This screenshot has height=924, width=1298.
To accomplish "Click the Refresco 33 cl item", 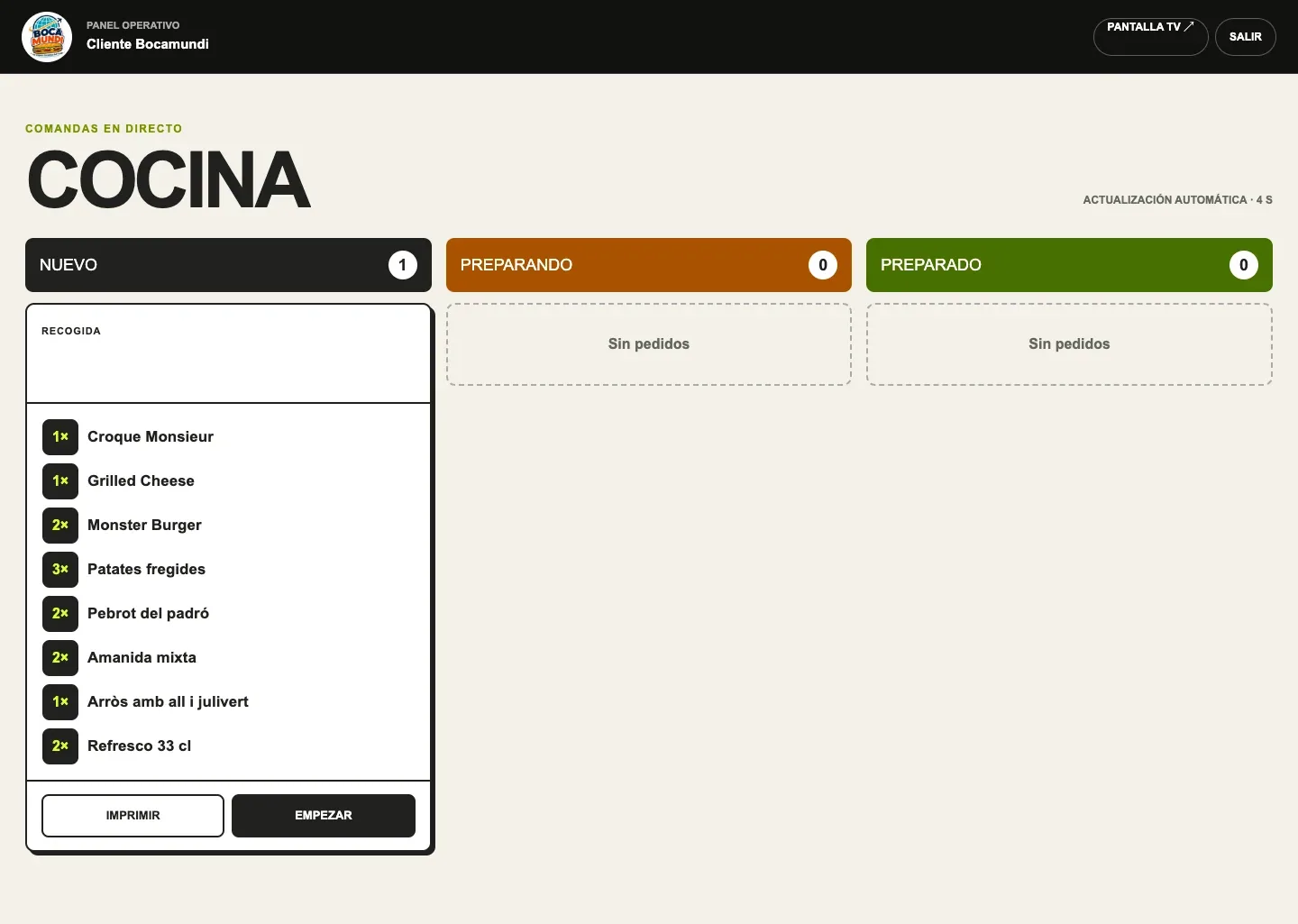I will point(139,746).
